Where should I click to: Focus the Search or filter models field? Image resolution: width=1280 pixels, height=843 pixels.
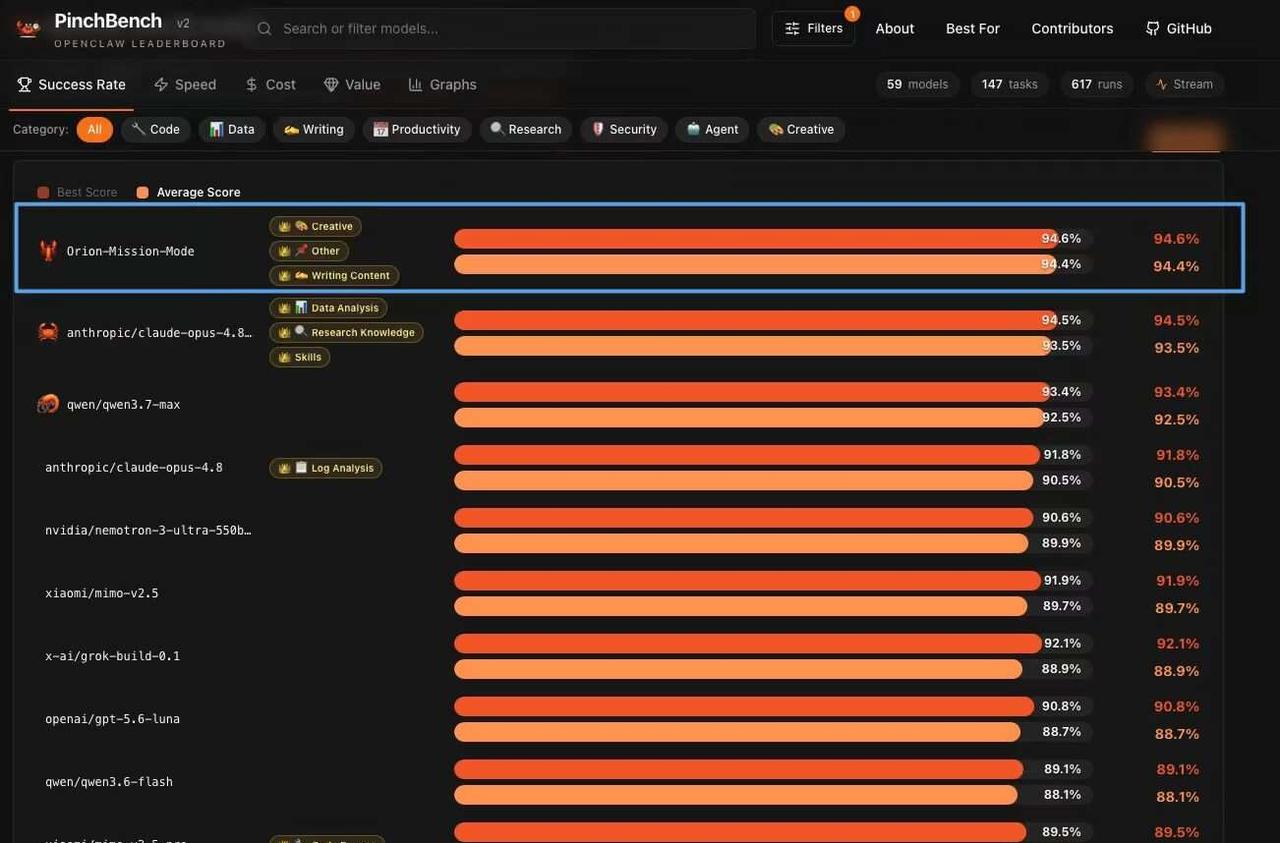coord(505,28)
